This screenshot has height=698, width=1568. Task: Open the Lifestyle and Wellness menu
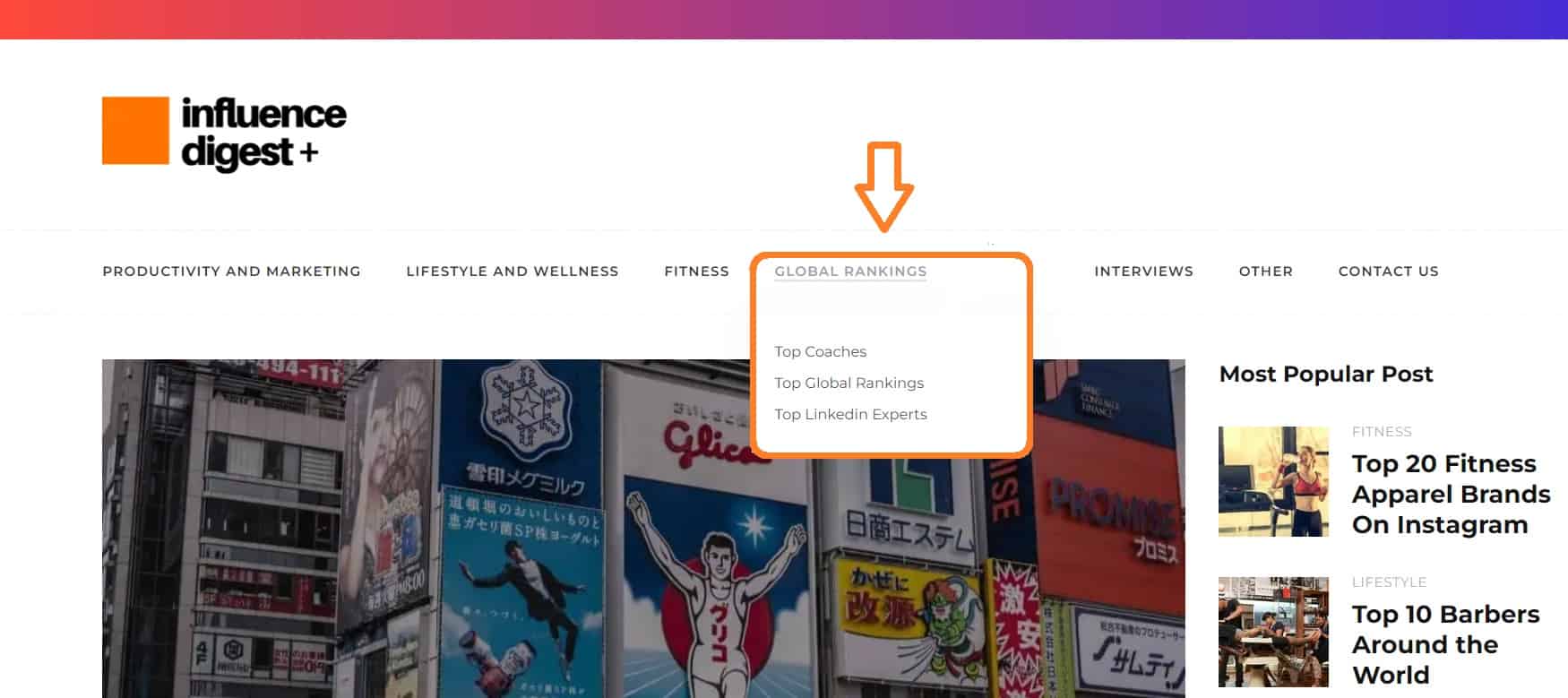click(513, 271)
